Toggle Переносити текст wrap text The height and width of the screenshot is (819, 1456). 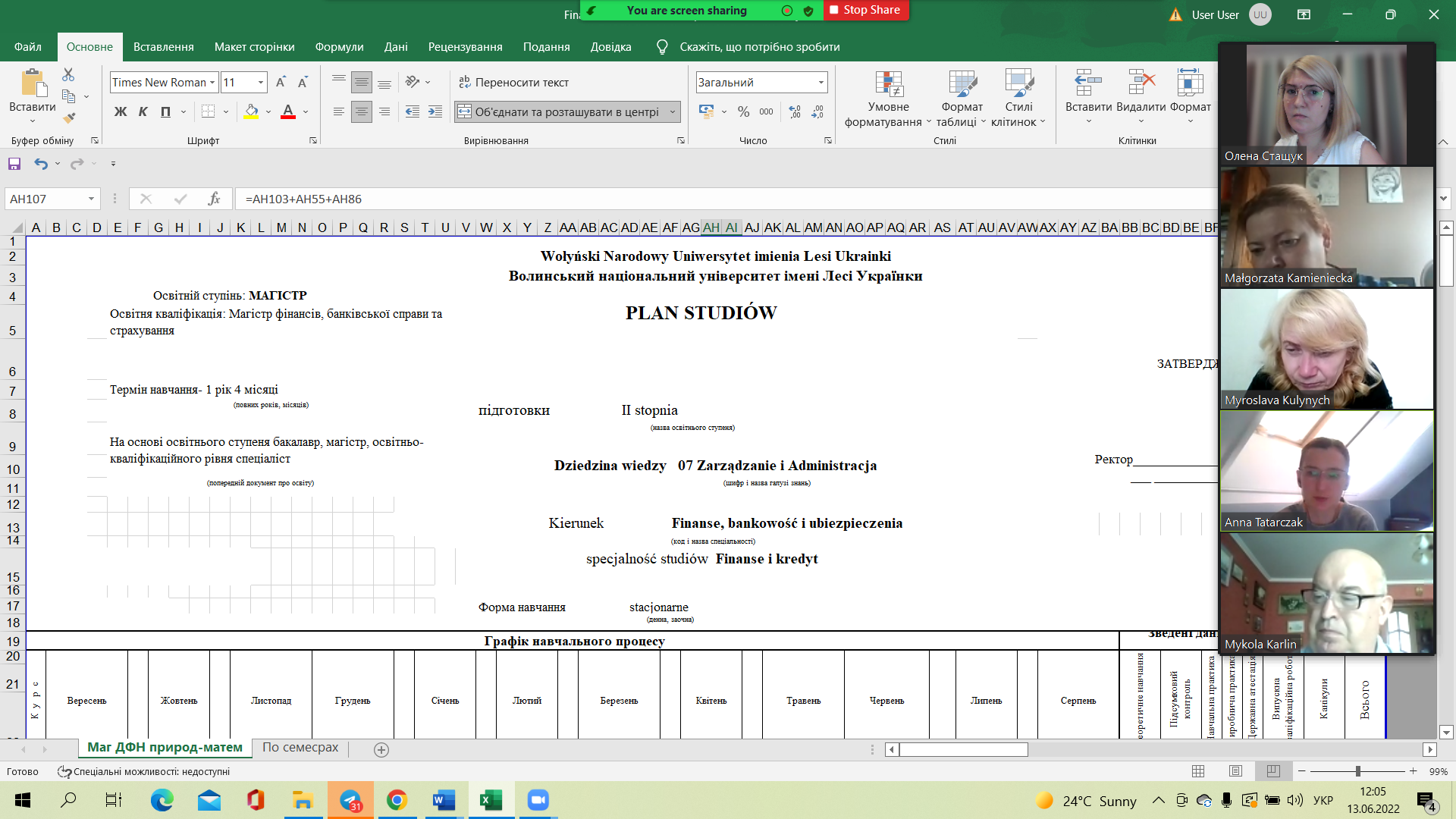coord(513,82)
